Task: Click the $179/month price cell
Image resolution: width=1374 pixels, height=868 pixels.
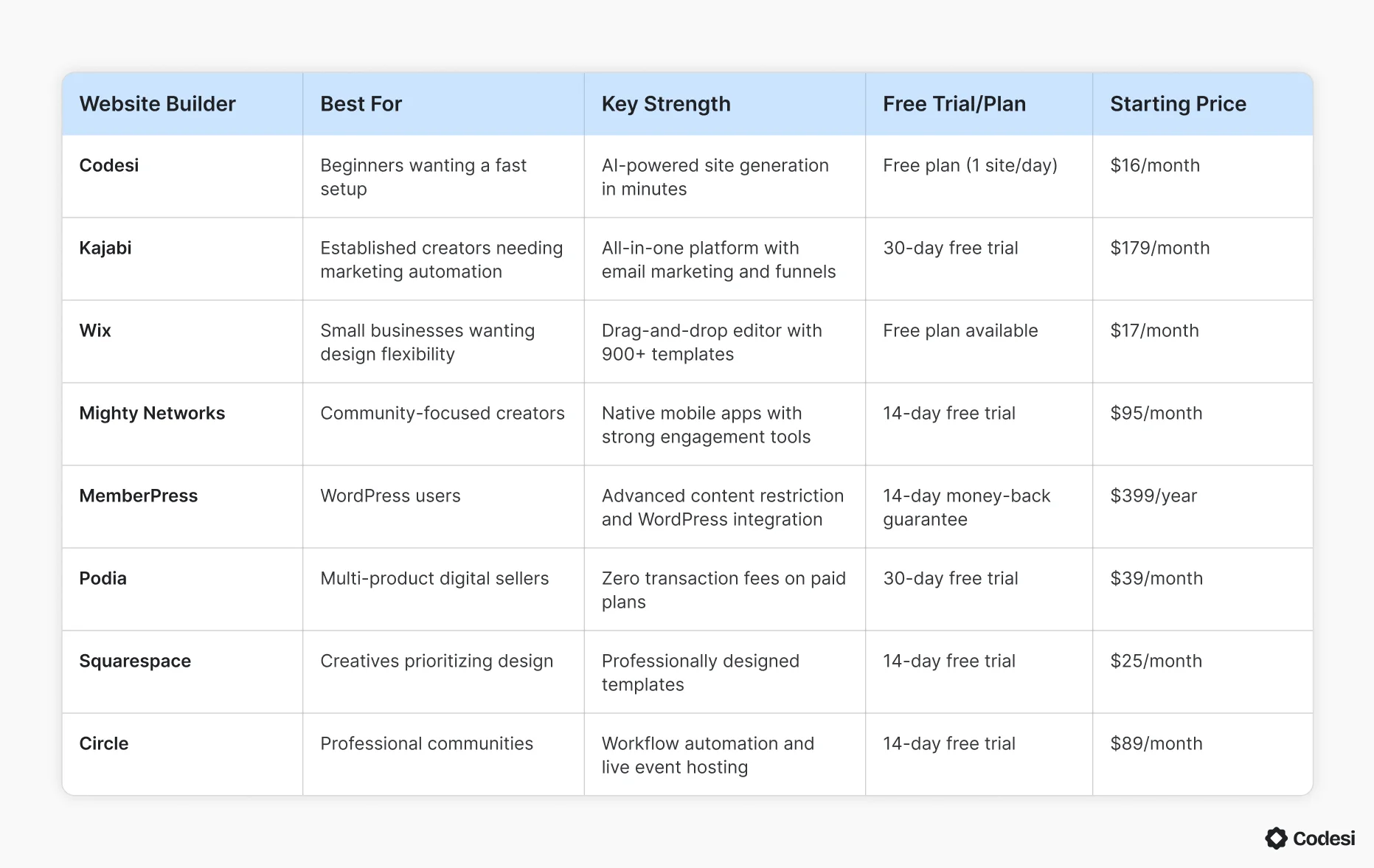Action: (1159, 248)
